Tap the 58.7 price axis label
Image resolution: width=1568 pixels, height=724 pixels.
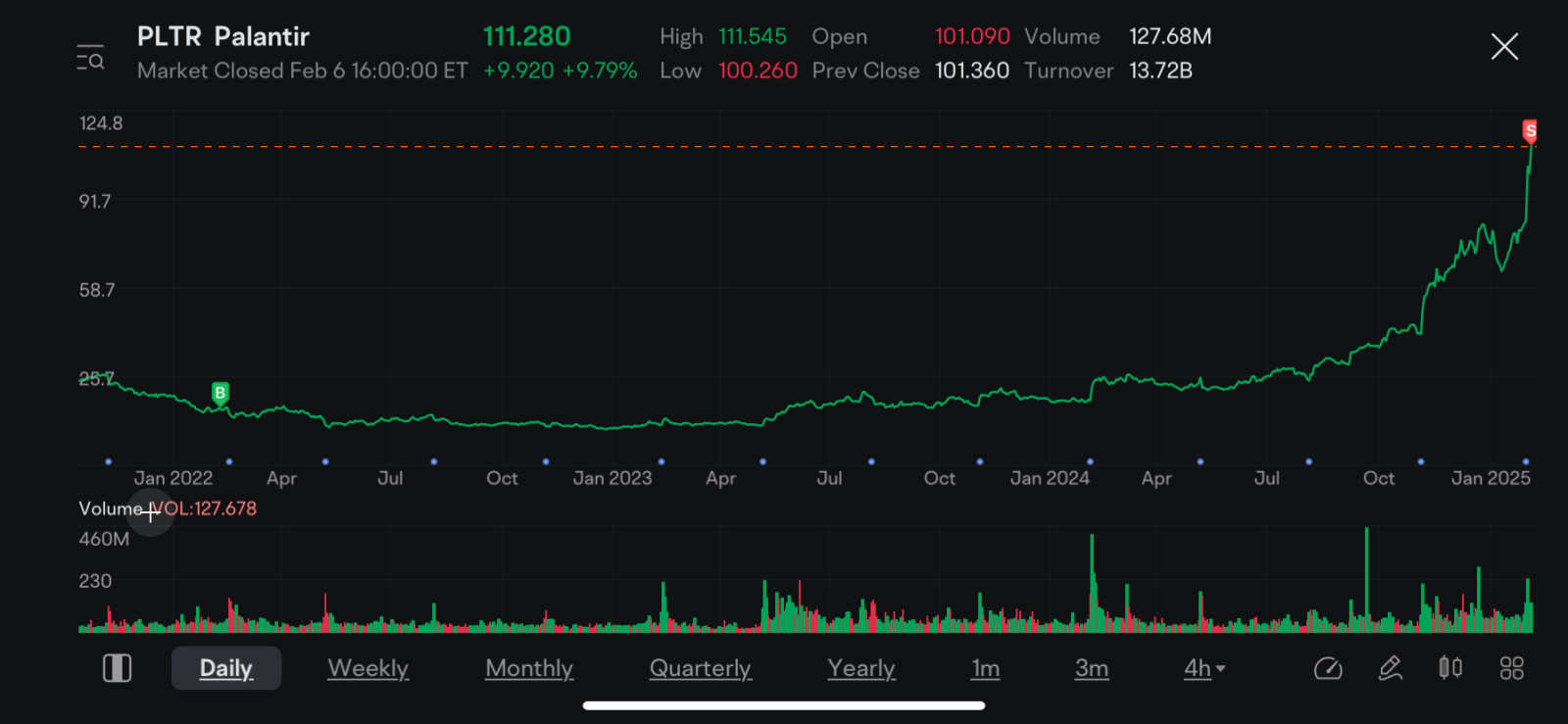(97, 290)
